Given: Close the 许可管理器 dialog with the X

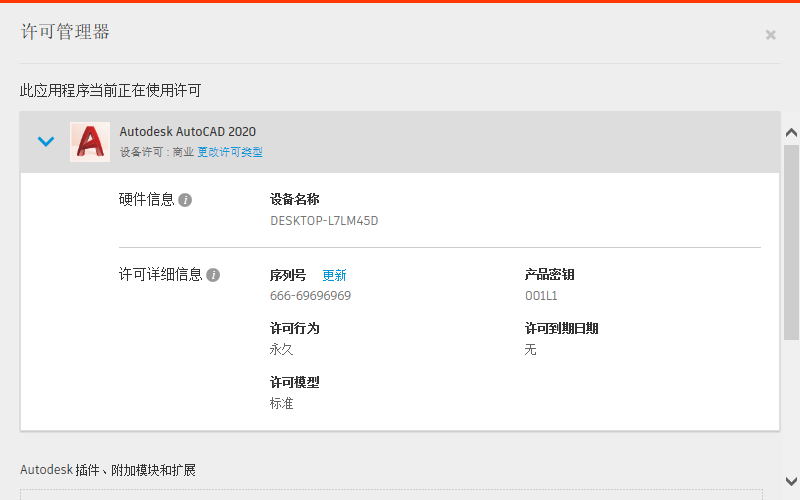Looking at the screenshot, I should click(770, 35).
